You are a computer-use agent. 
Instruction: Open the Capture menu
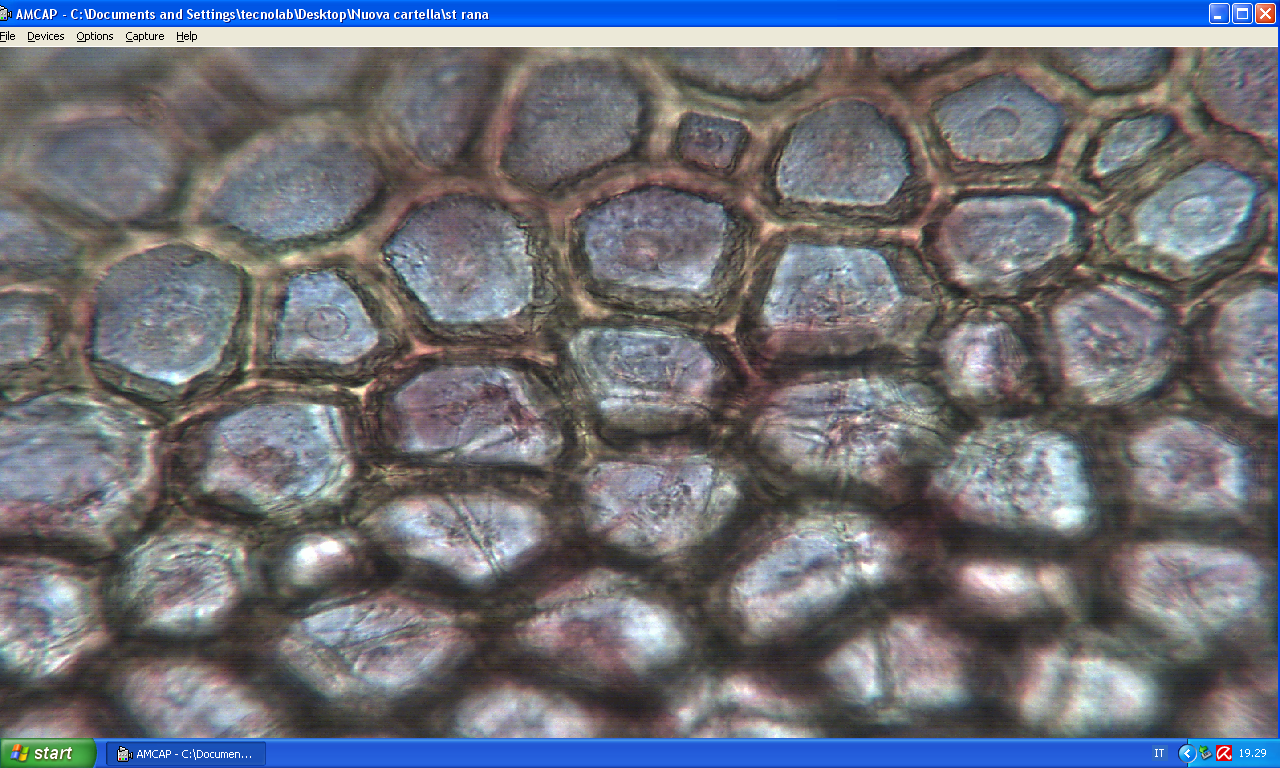point(145,36)
